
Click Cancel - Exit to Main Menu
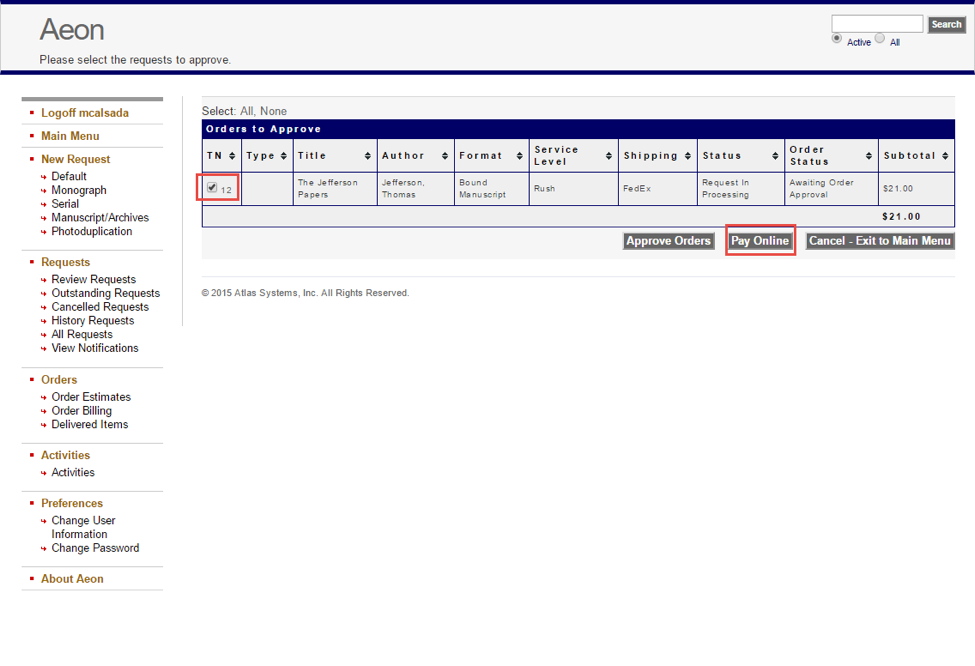[879, 240]
